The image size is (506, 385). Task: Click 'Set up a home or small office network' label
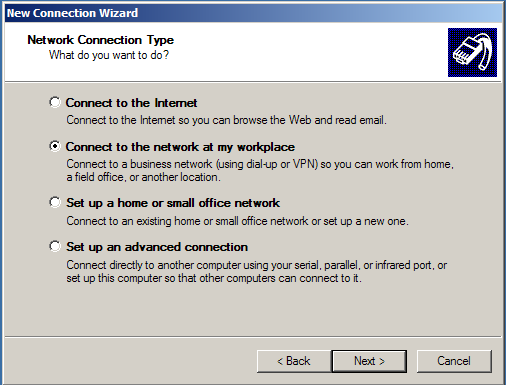coord(173,203)
